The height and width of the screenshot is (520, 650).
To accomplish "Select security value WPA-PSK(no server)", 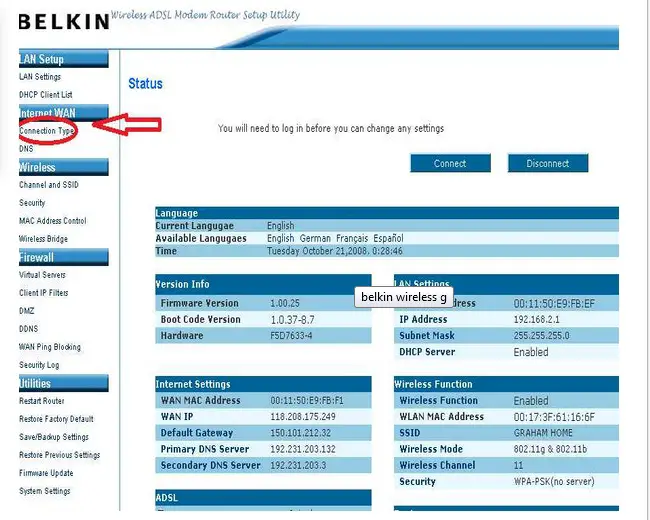I will pyautogui.click(x=554, y=481).
